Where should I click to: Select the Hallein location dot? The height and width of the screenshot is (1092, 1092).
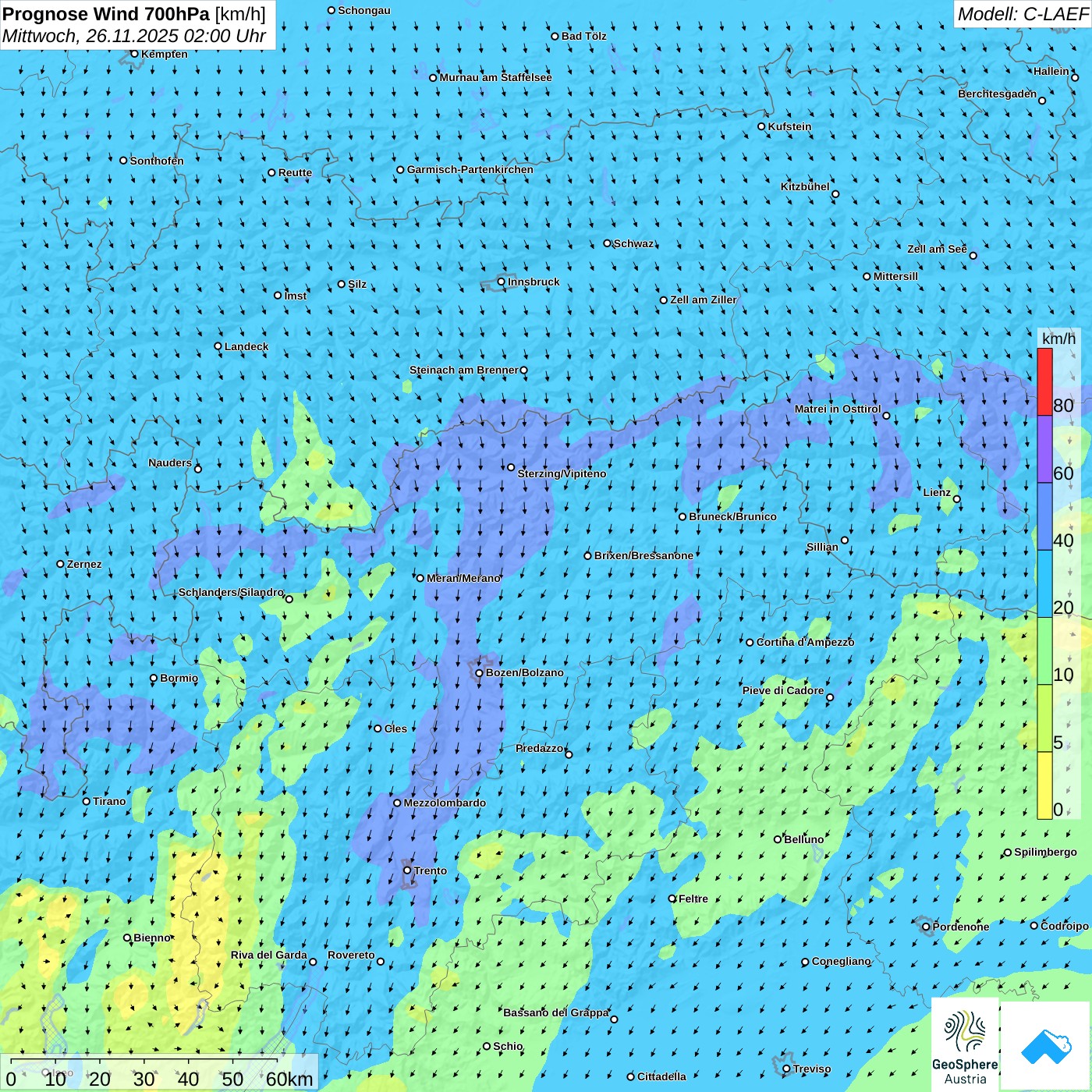(x=1075, y=77)
